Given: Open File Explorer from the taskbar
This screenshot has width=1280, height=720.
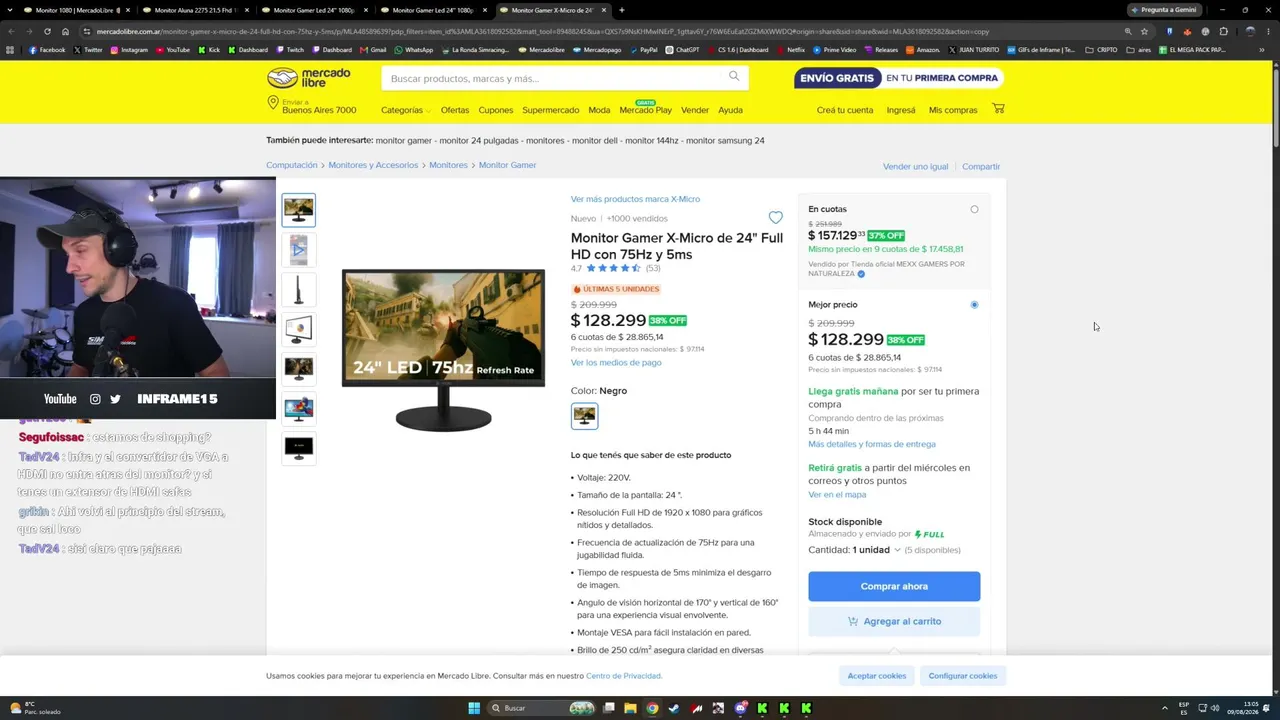Looking at the screenshot, I should (630, 708).
